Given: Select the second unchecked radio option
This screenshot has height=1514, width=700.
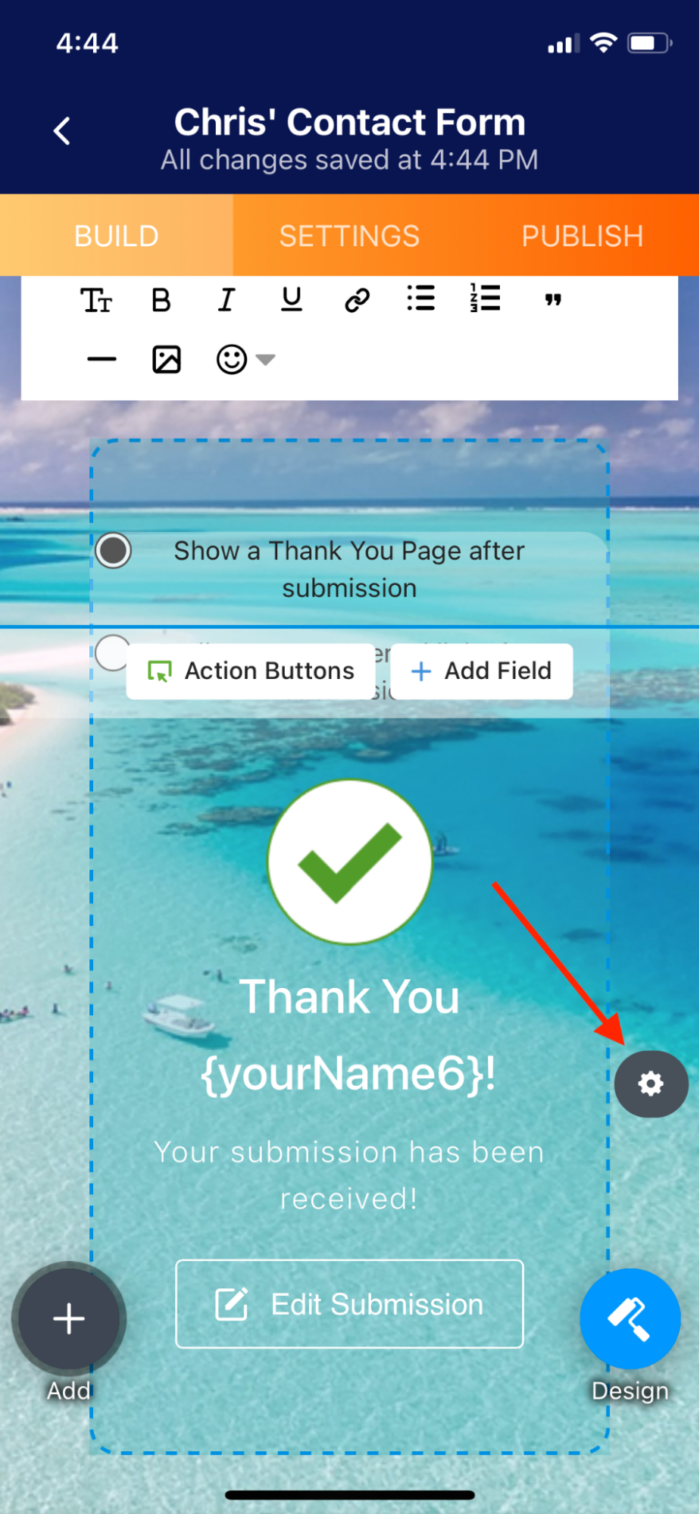Looking at the screenshot, I should (x=112, y=652).
